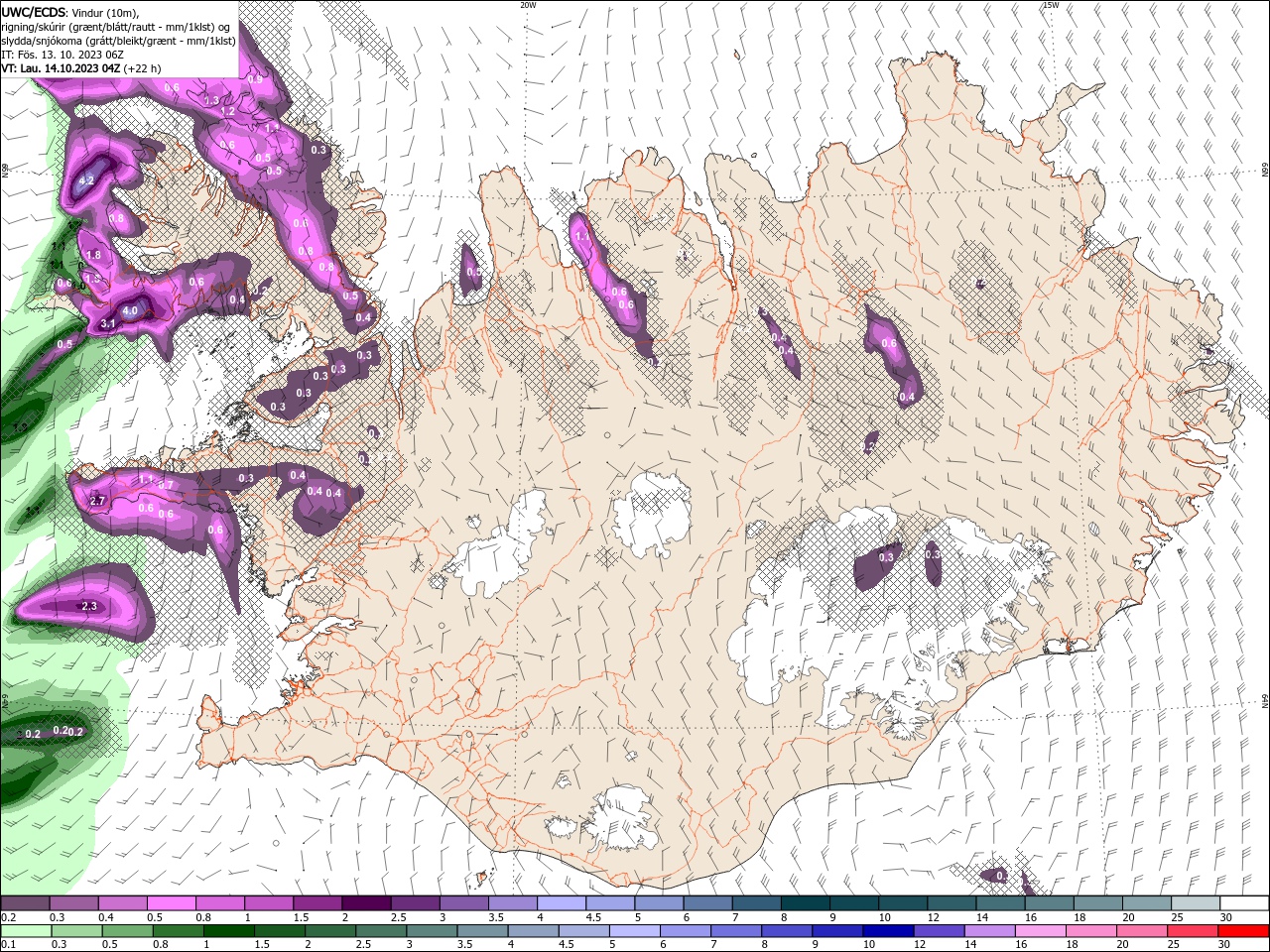Select the deep blue 10 swatch in the bottom legend row
This screenshot has height=952, width=1270.
888,931
